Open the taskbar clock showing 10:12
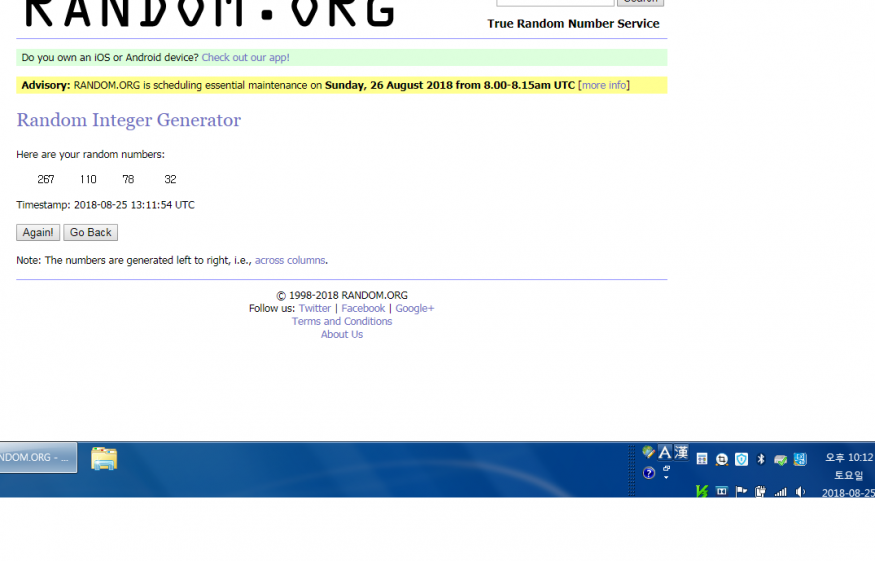Viewport: 875px width, 561px height. point(849,458)
